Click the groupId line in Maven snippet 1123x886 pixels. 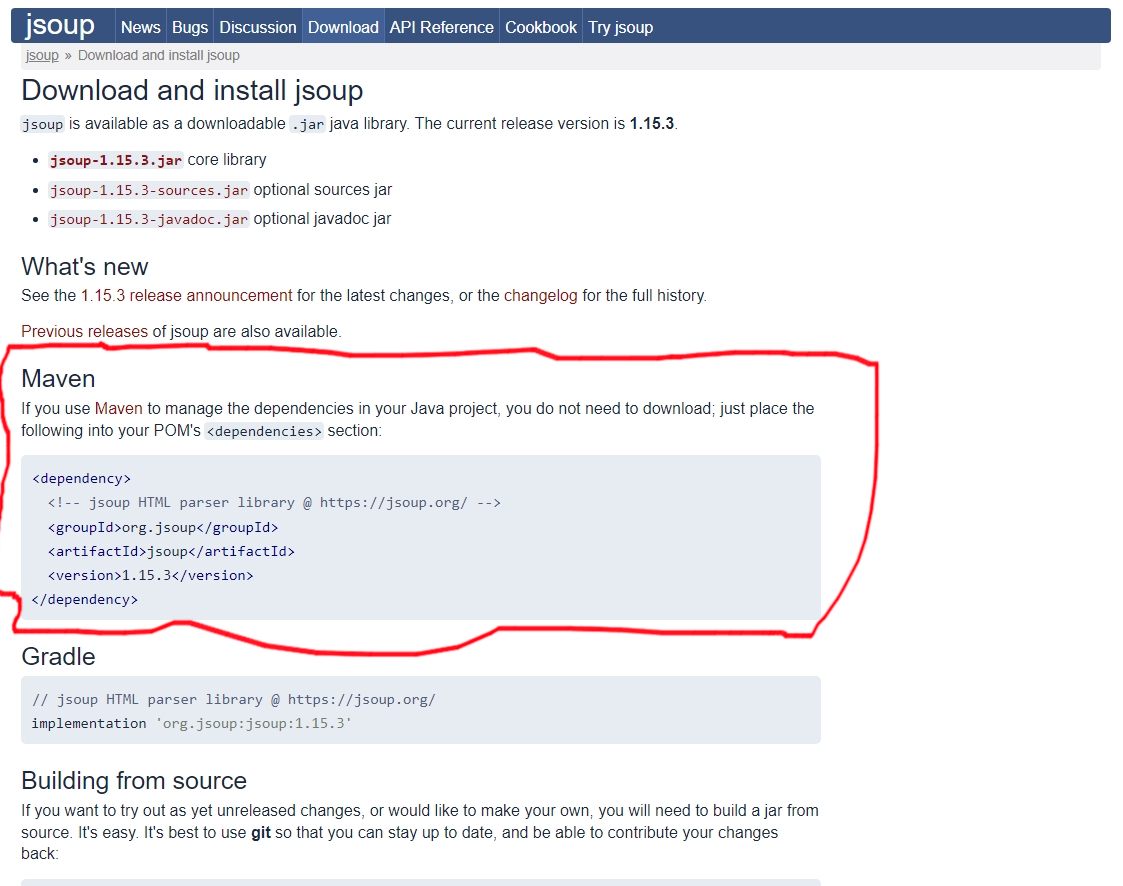(x=163, y=527)
